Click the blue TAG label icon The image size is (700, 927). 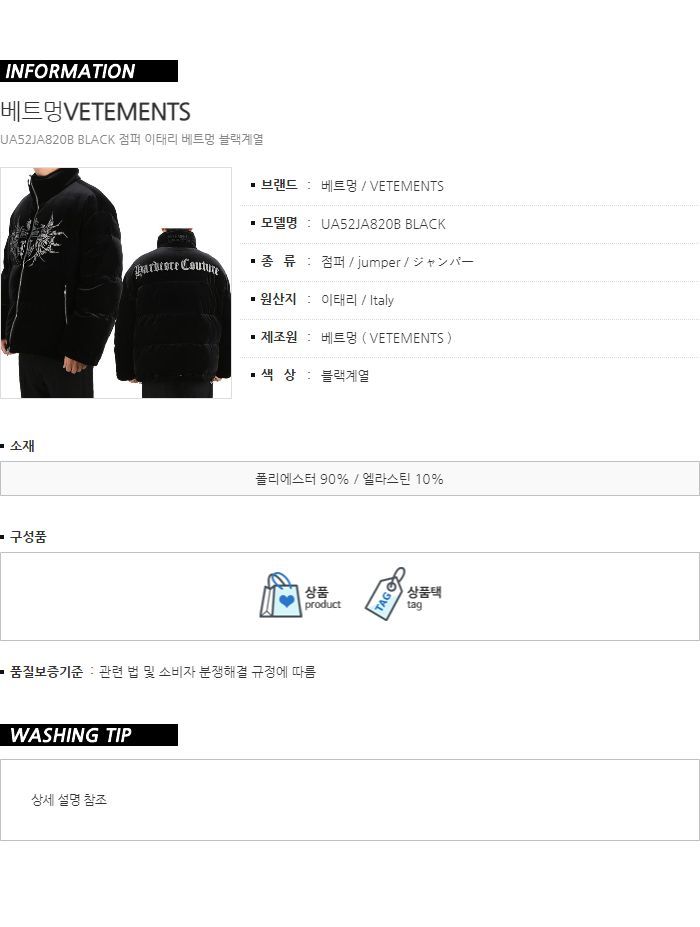coord(385,594)
